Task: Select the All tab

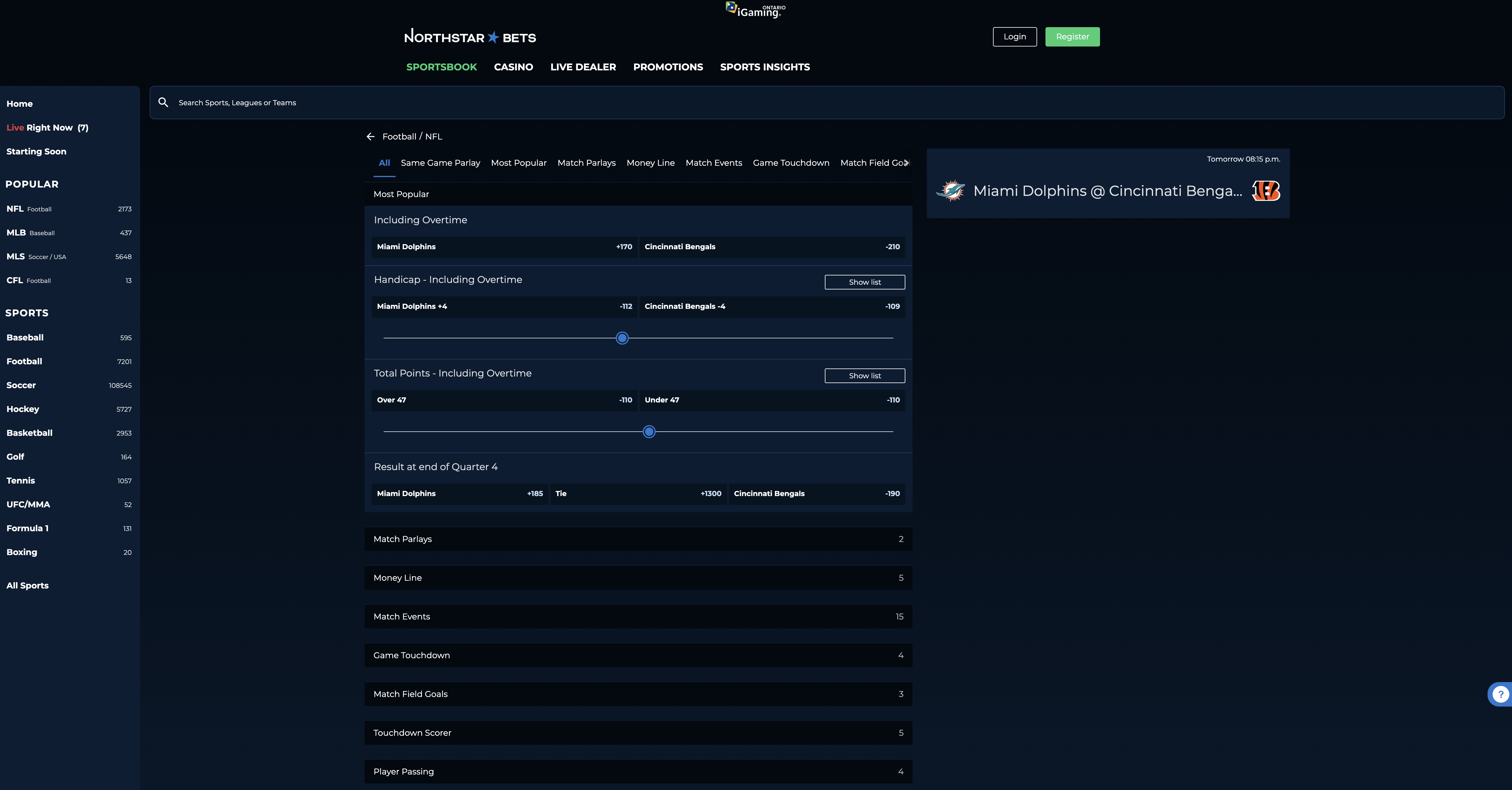Action: [x=385, y=163]
